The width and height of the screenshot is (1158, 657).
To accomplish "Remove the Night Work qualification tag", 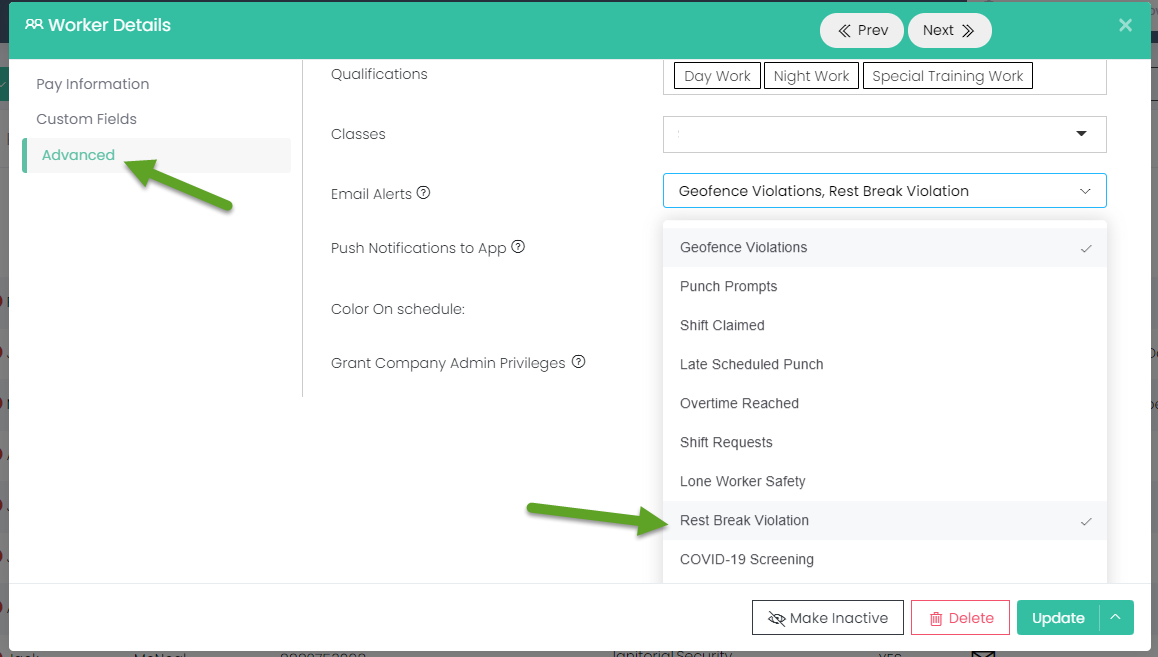I will click(x=811, y=76).
